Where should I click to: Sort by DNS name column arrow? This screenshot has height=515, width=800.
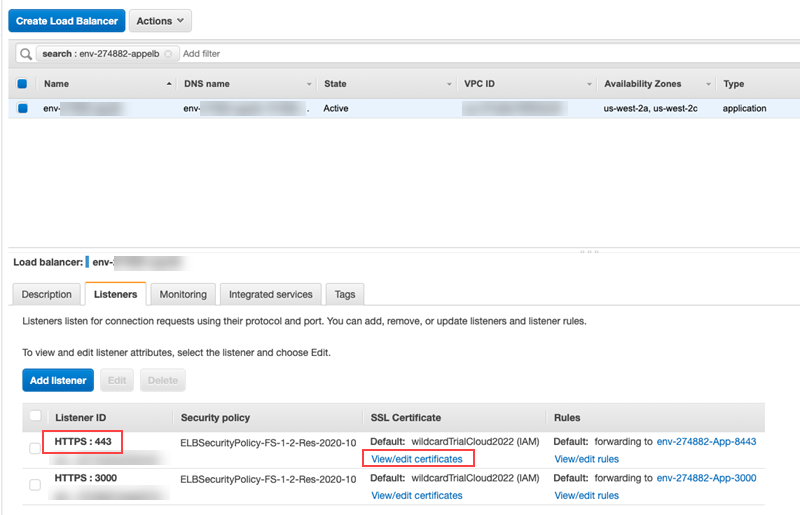[308, 84]
